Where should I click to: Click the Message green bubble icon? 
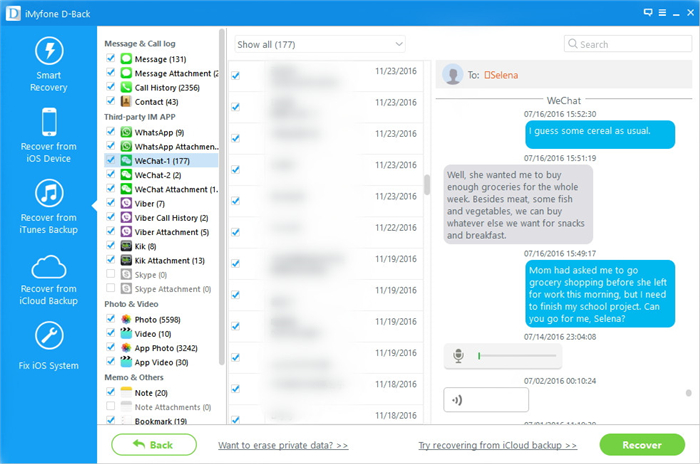[126, 59]
